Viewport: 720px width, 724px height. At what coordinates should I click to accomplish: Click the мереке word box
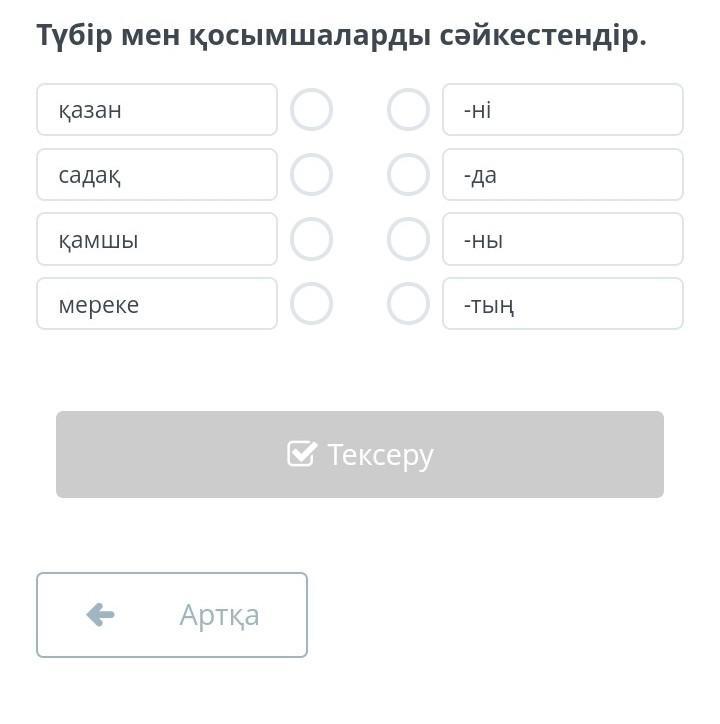click(x=157, y=304)
